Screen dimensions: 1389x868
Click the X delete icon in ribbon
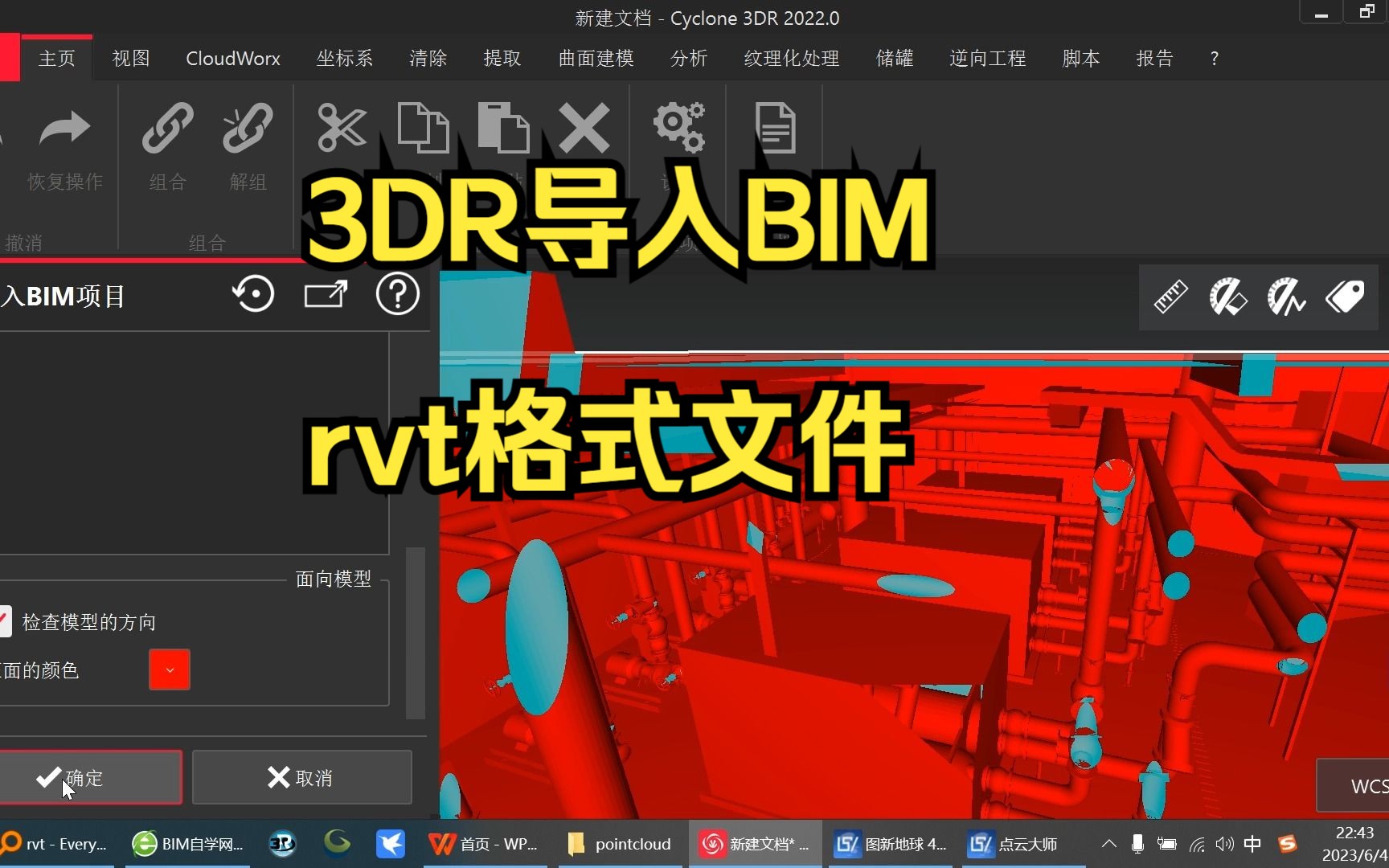click(584, 127)
